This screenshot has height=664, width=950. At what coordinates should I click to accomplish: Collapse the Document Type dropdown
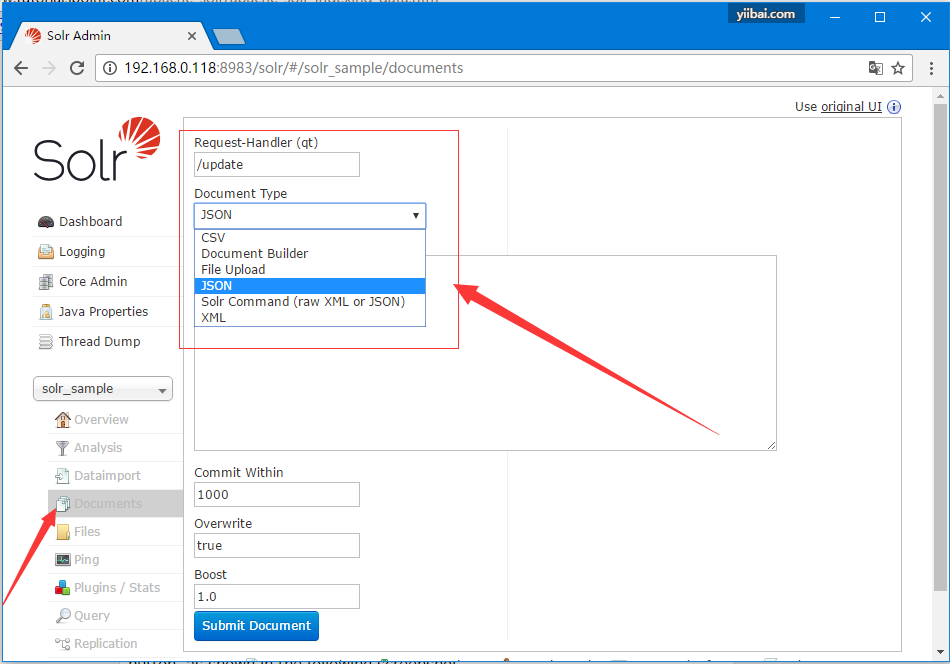pyautogui.click(x=309, y=215)
